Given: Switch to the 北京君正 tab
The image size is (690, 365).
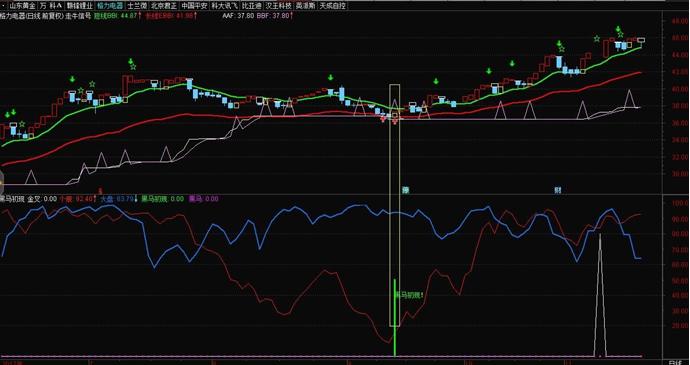Looking at the screenshot, I should [x=164, y=6].
